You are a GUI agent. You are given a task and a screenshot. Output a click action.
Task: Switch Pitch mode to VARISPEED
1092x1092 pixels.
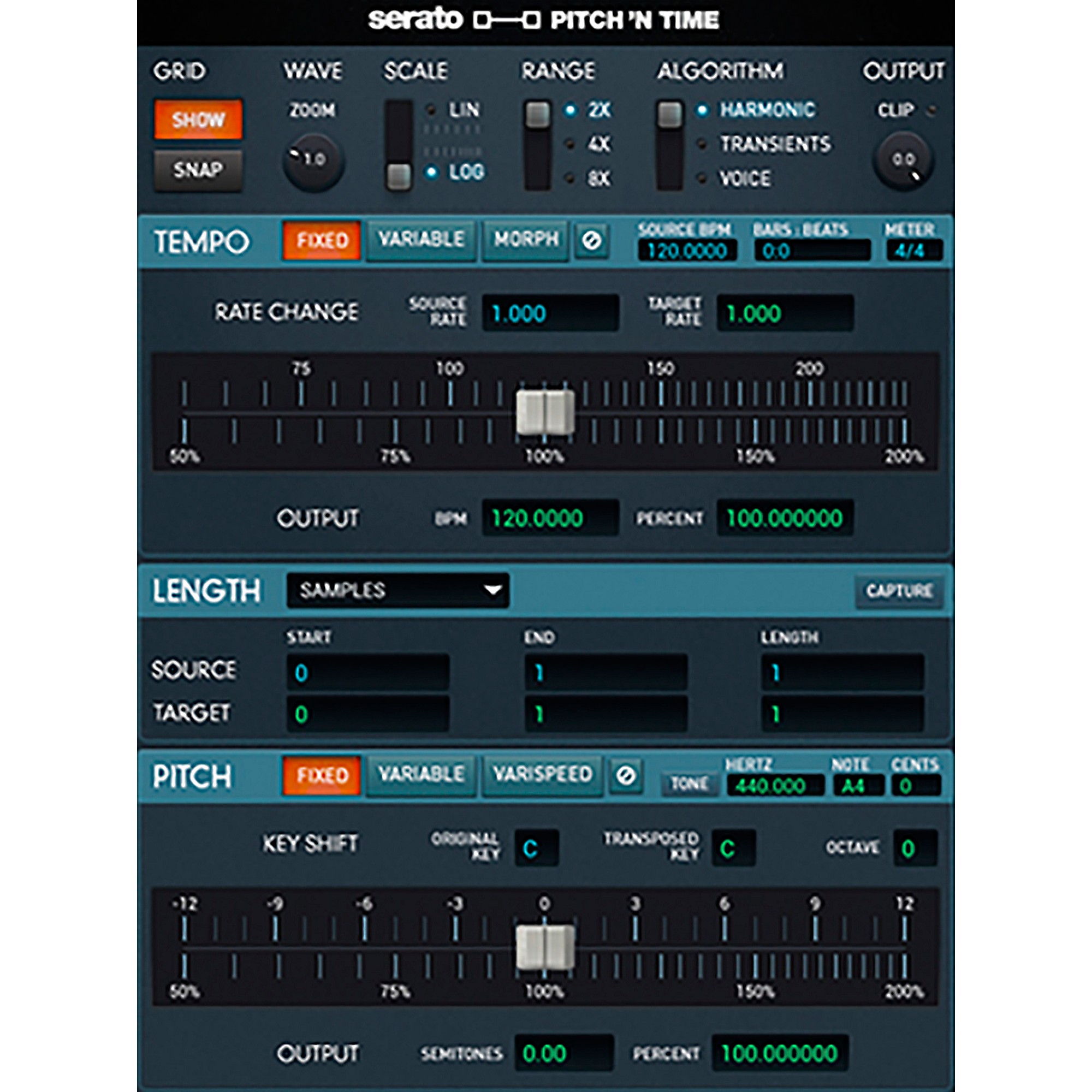click(x=542, y=774)
